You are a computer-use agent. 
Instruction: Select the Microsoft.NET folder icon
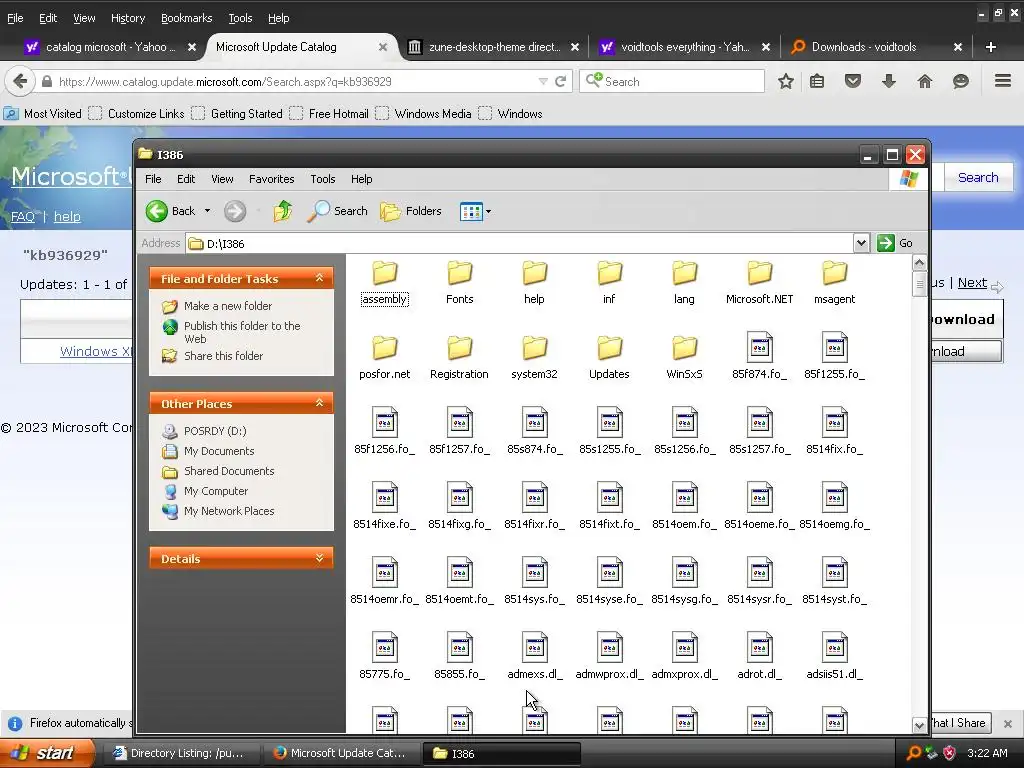760,273
